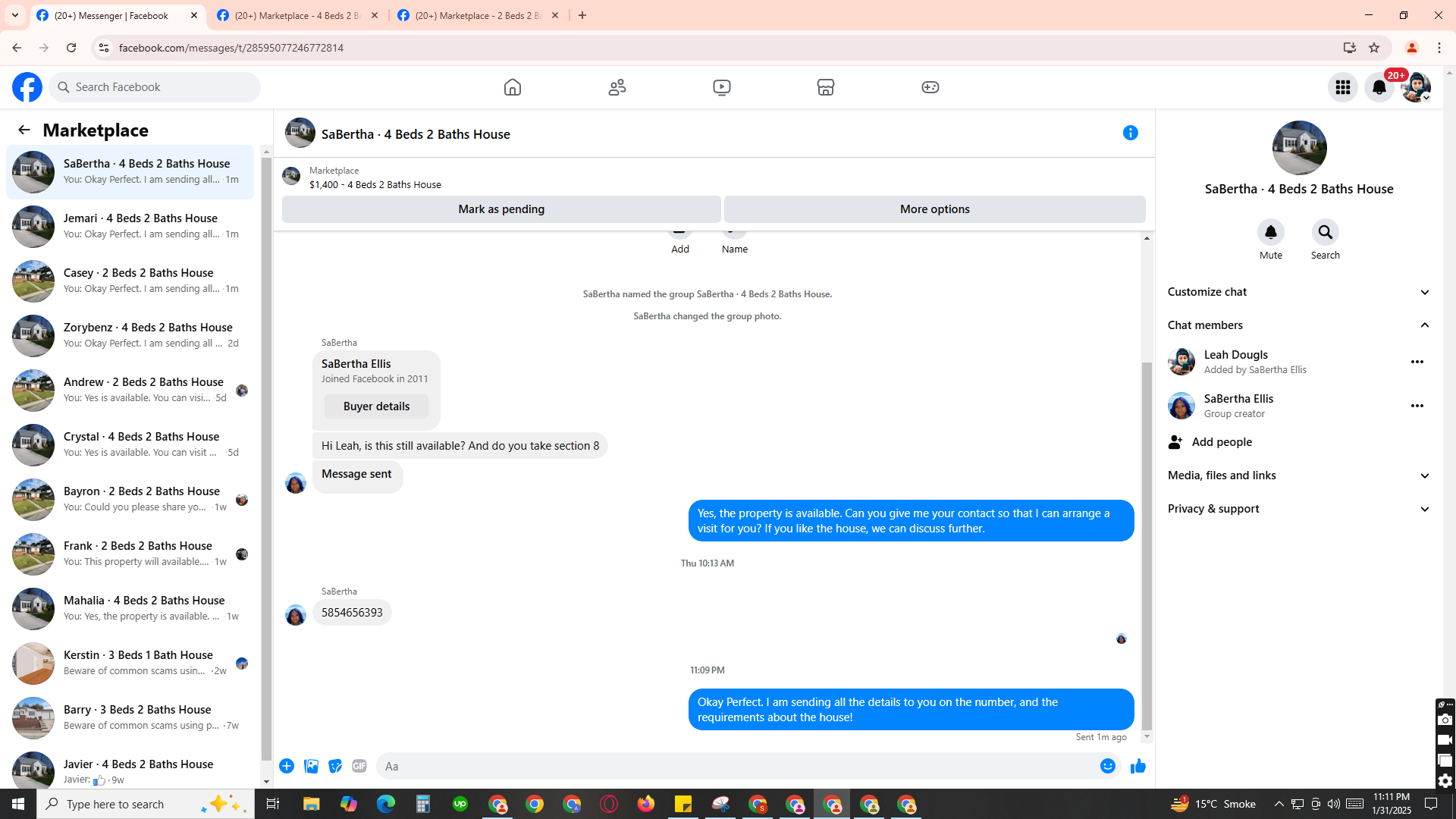This screenshot has height=819, width=1456.
Task: Open Video (Watch) icon in top navigation
Action: 722,87
